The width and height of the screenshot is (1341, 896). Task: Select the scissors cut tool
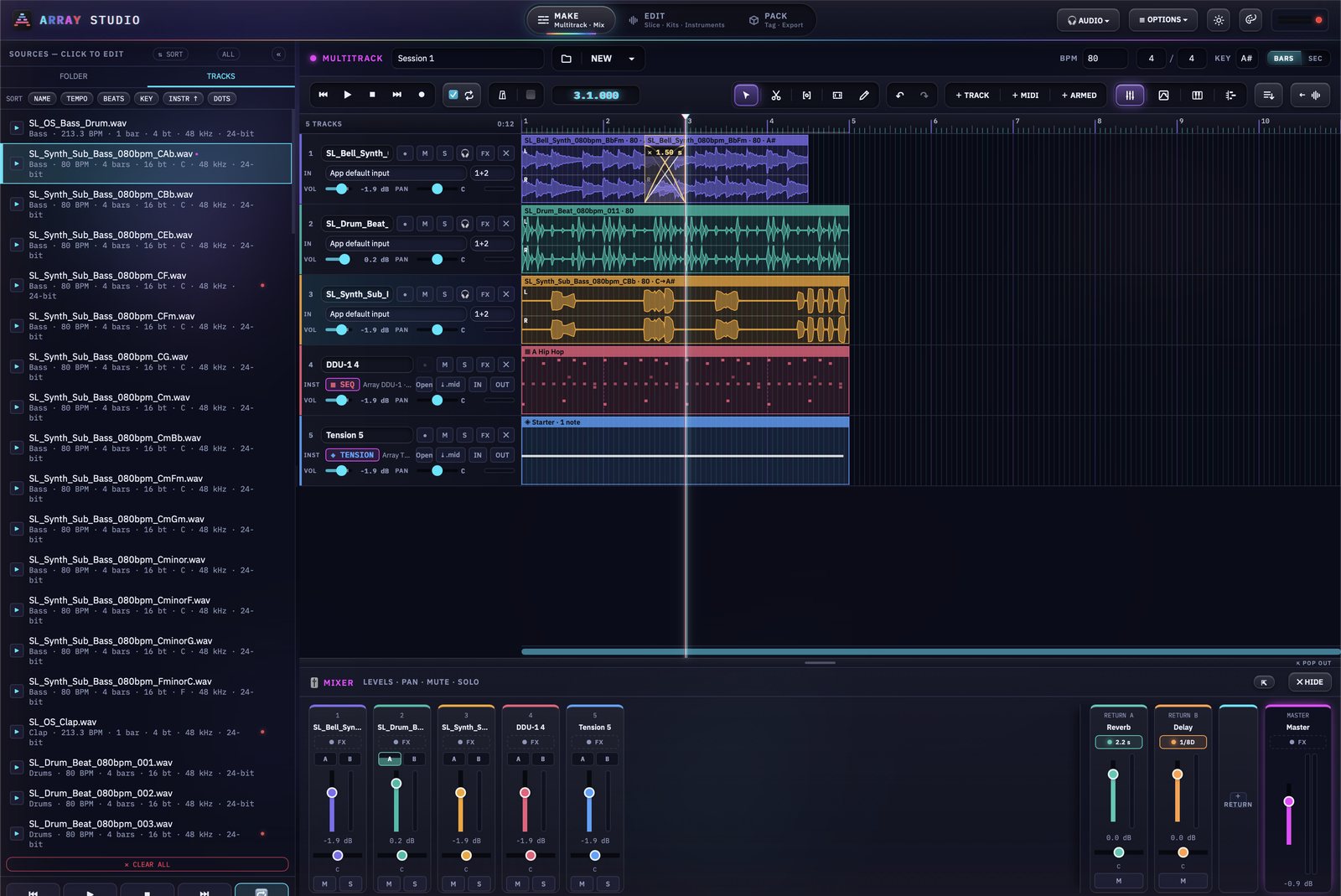coord(776,96)
